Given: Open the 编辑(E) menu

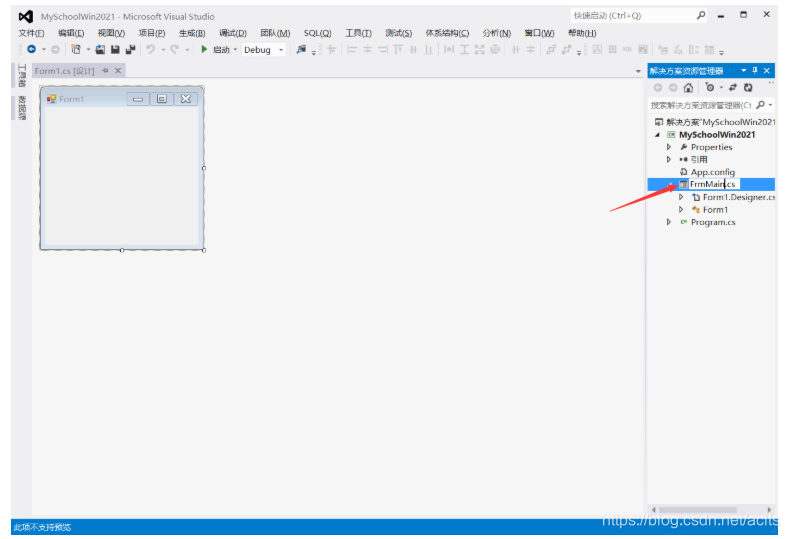Looking at the screenshot, I should click(71, 33).
